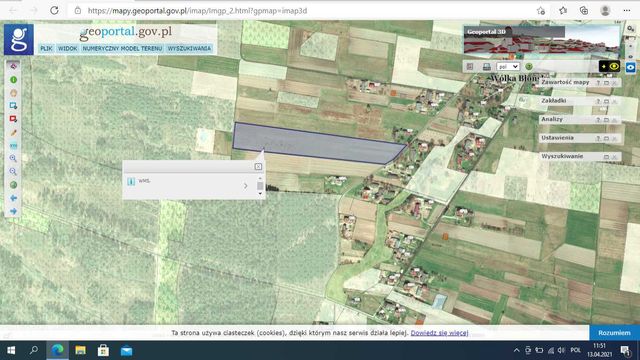Image resolution: width=640 pixels, height=360 pixels.
Task: Click the top eraser-like tool in left toolbar
Action: (13, 66)
